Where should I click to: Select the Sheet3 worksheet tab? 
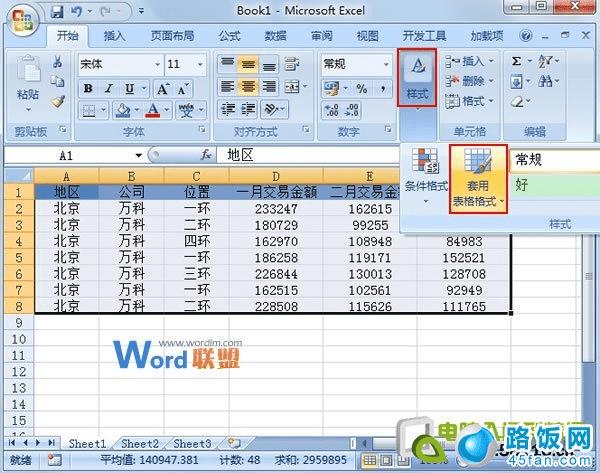(x=192, y=444)
